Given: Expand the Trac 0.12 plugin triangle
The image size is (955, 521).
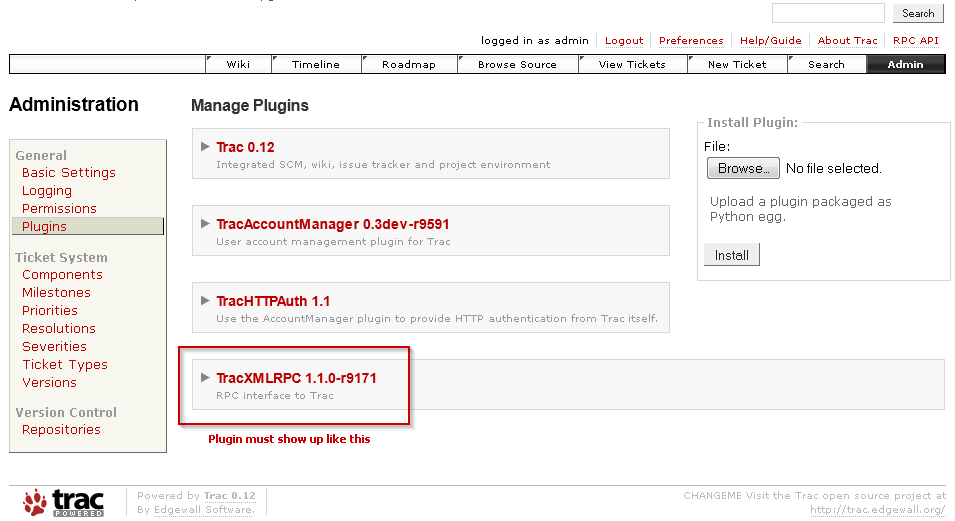Looking at the screenshot, I should (x=205, y=146).
